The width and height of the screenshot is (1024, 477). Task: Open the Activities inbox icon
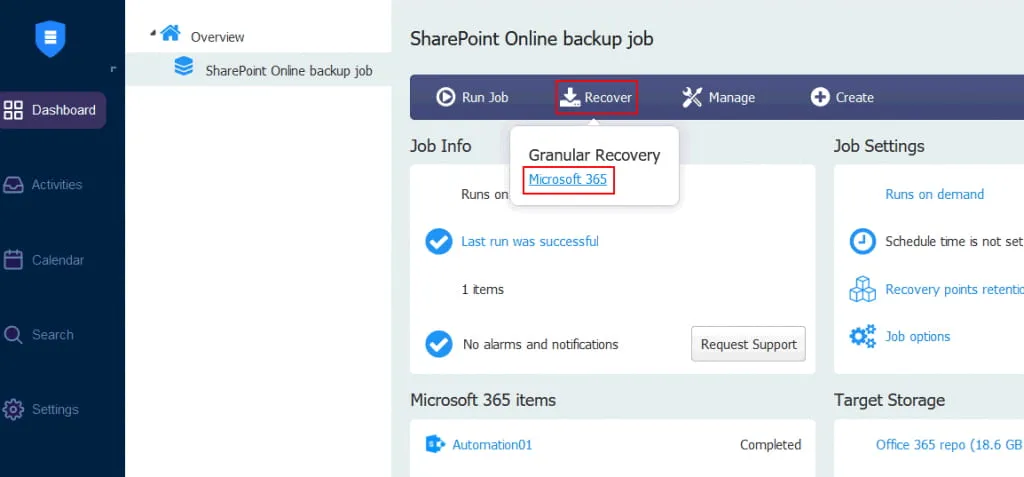(x=14, y=185)
